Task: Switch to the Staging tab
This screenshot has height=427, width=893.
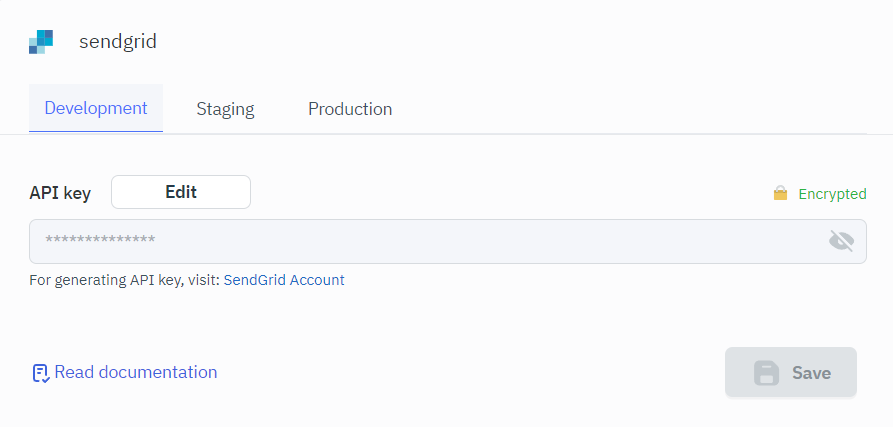Action: [225, 110]
